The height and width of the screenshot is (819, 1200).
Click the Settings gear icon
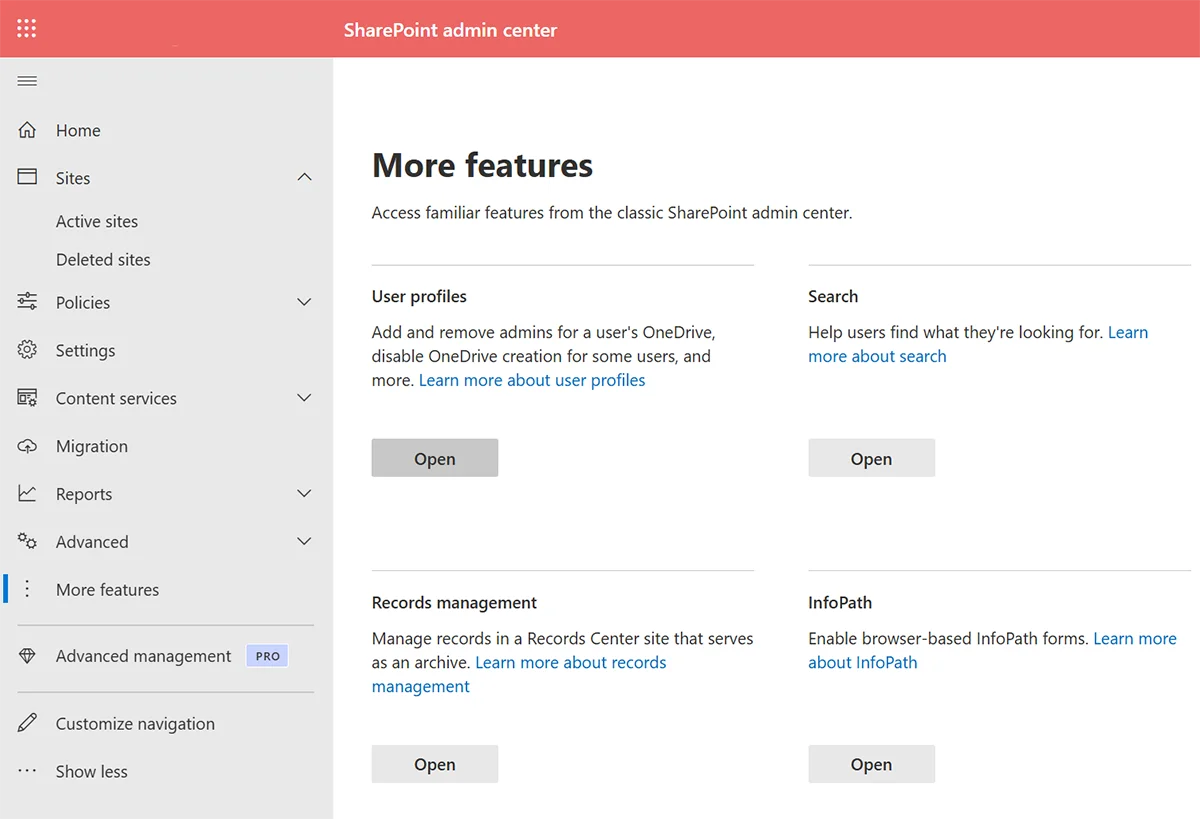pyautogui.click(x=25, y=350)
